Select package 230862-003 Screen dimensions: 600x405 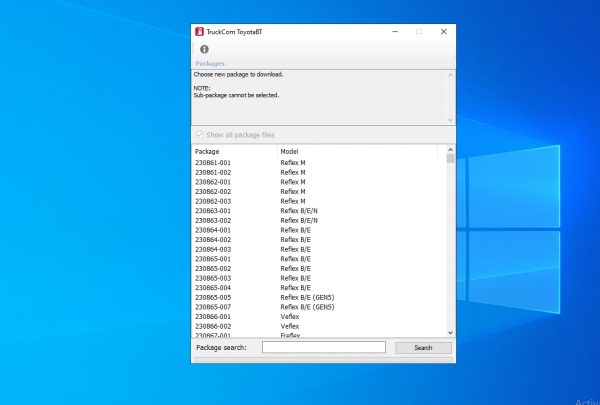click(319, 201)
